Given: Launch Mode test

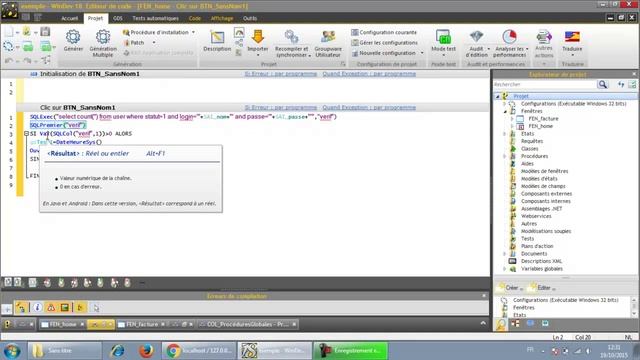Looking at the screenshot, I should (443, 41).
